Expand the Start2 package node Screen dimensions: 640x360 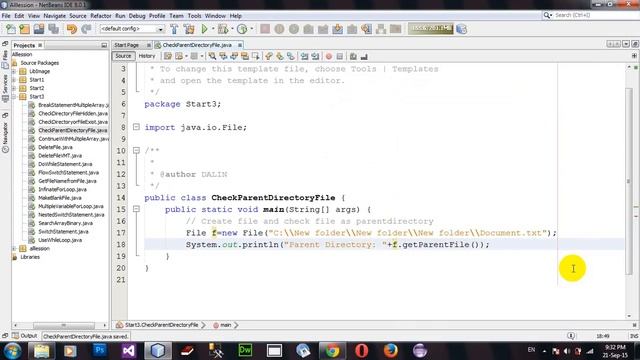[14, 88]
